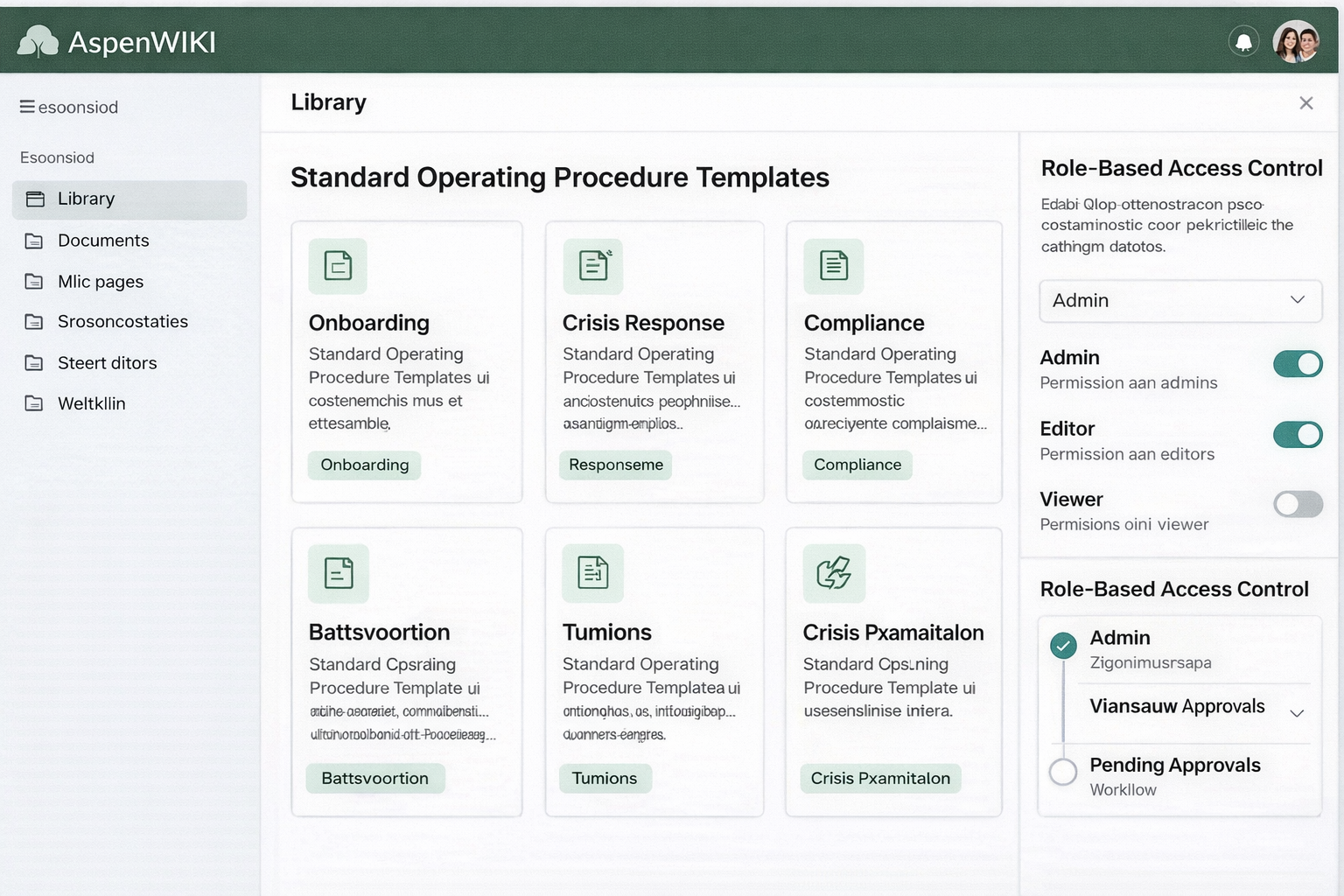Open the Admin role dropdown
1344x896 pixels.
[1179, 301]
